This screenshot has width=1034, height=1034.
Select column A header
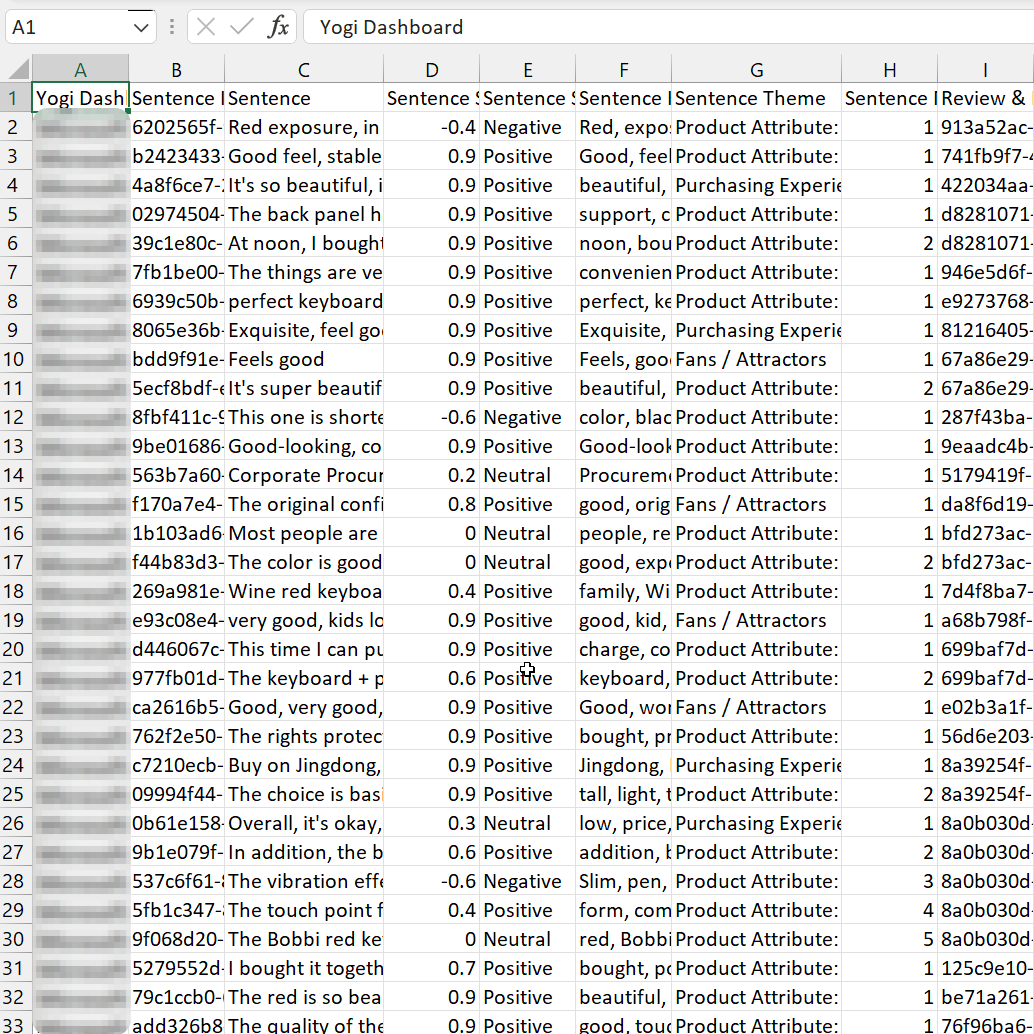[80, 69]
